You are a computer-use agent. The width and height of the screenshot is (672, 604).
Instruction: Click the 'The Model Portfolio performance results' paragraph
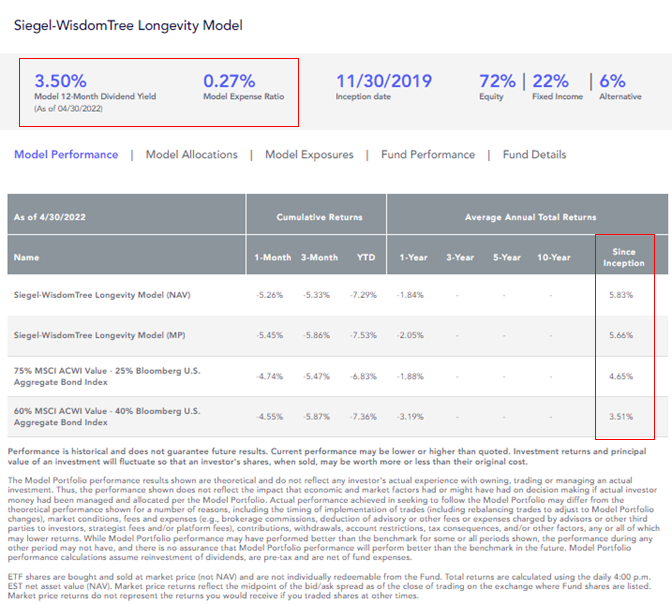point(333,519)
